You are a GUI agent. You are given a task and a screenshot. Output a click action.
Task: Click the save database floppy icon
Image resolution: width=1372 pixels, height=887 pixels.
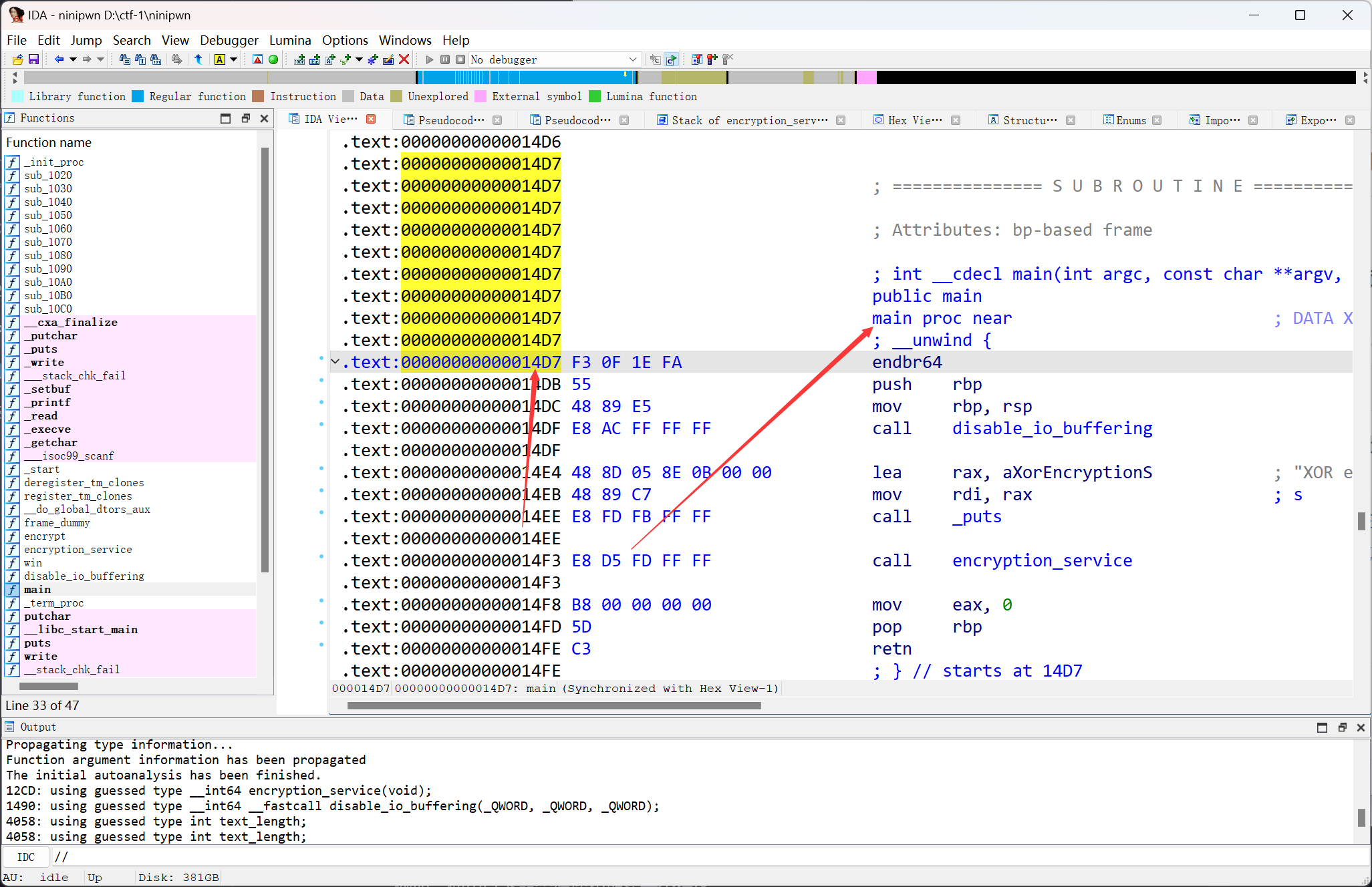[x=33, y=59]
